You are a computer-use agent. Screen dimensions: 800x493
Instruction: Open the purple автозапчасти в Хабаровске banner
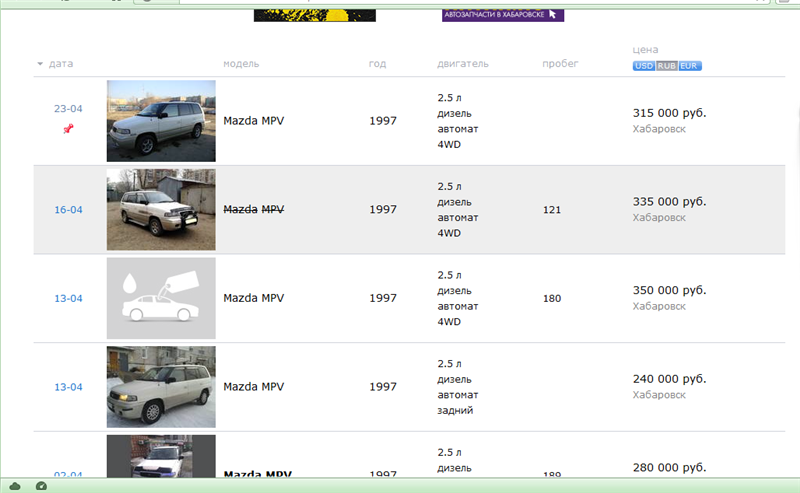click(x=503, y=15)
